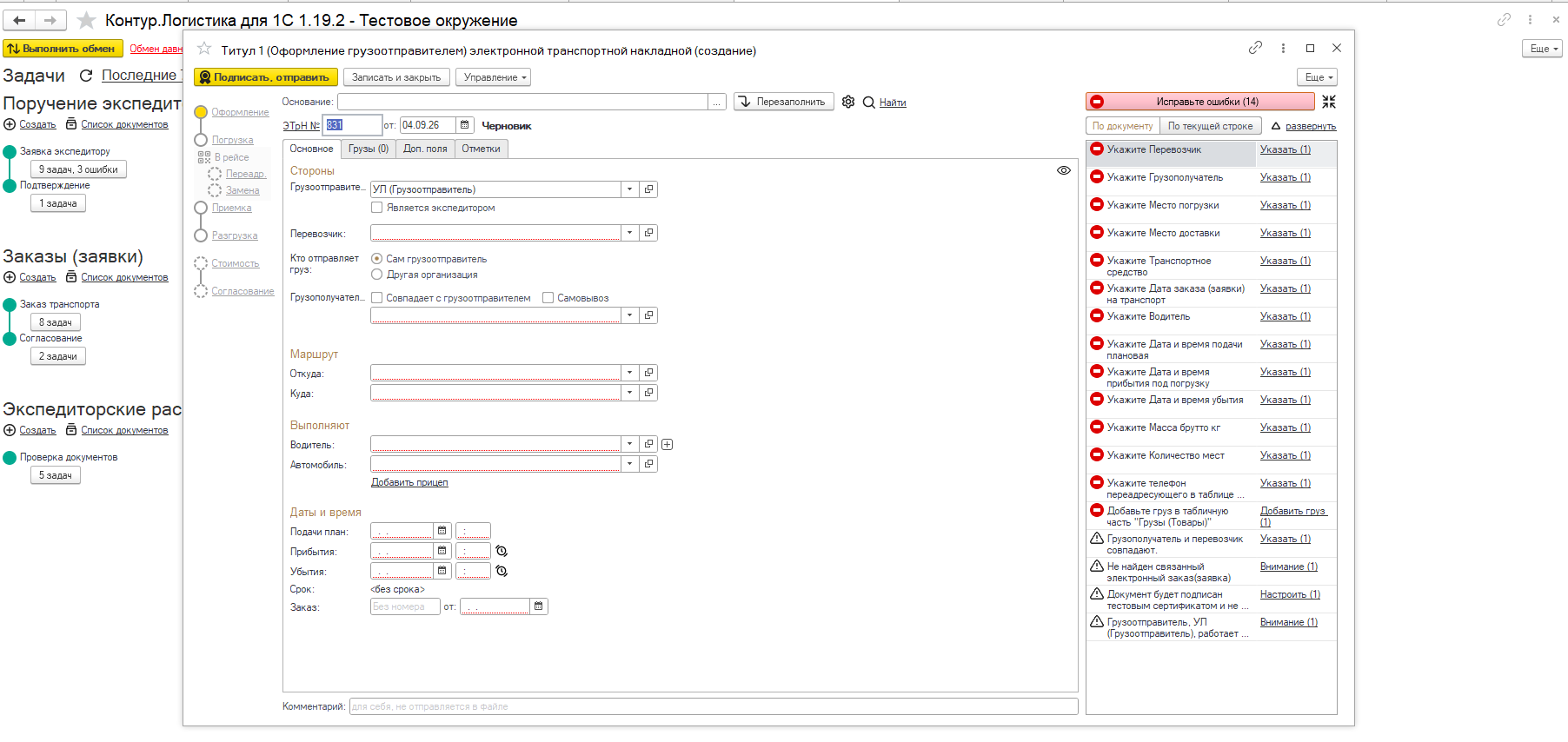Click Указать link for Укажите Перевозчик

coord(1286,149)
